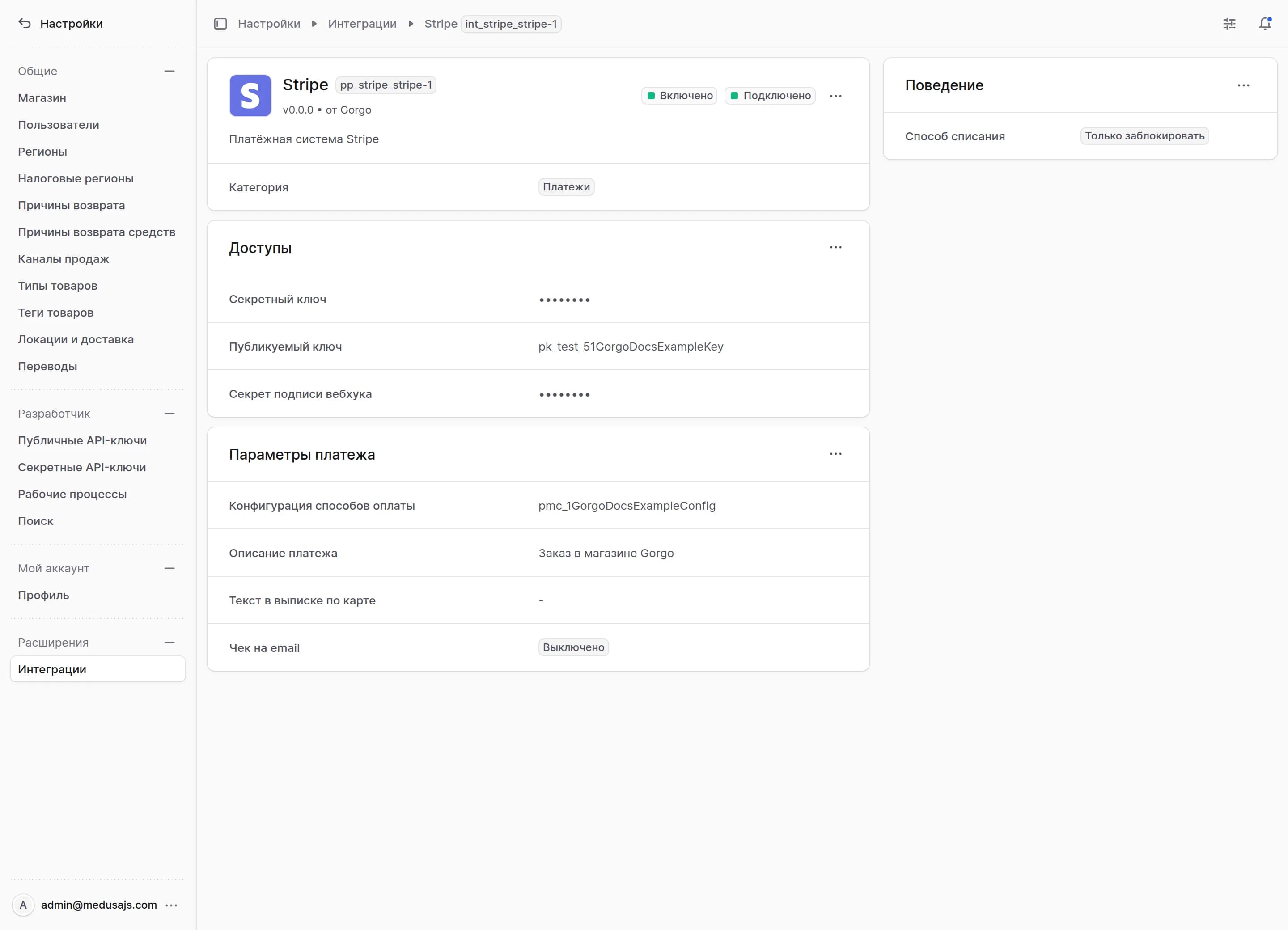
Task: Click Stripe breadcrumb item
Action: [441, 24]
